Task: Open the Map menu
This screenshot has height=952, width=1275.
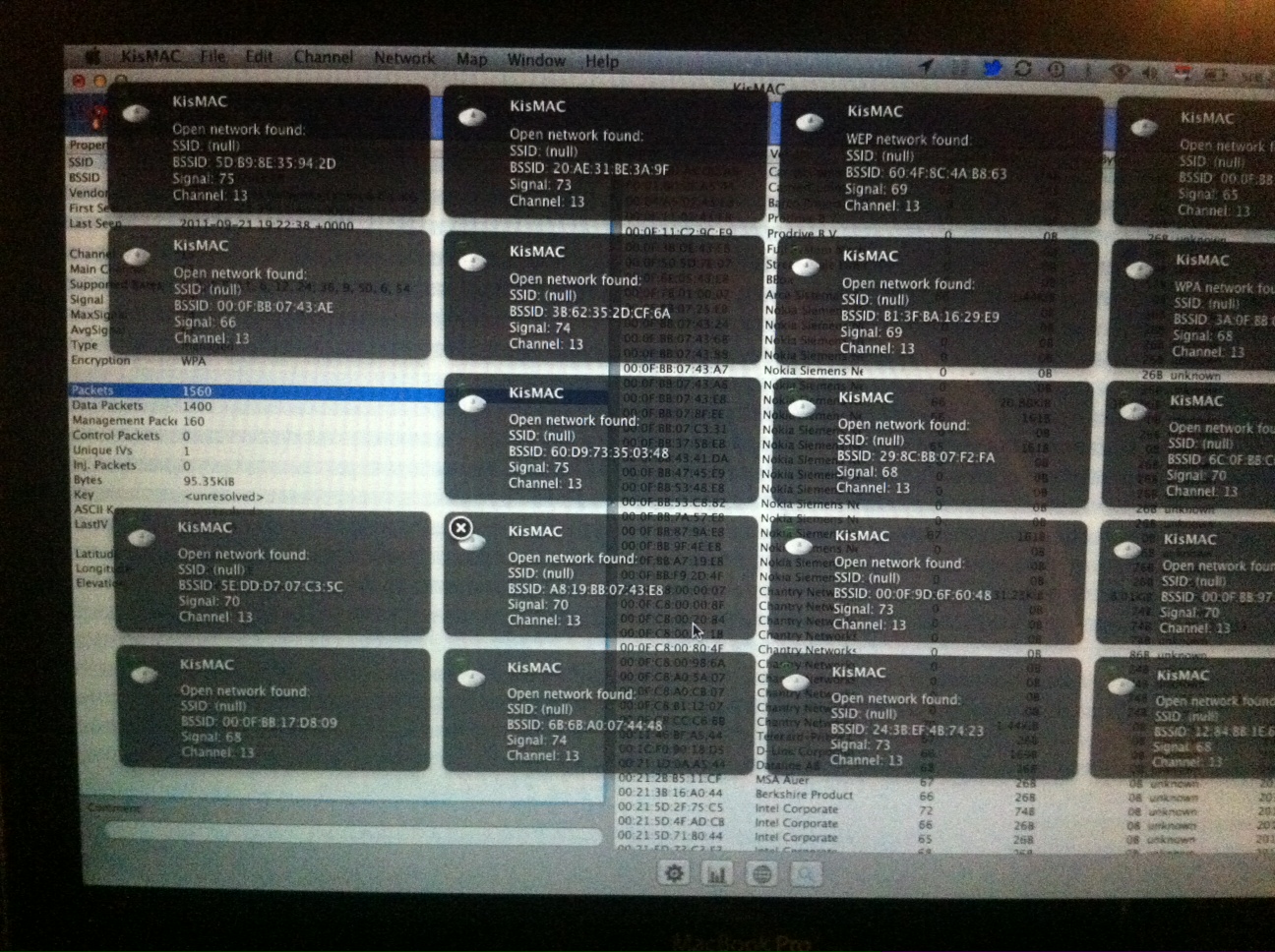Action: 471,60
